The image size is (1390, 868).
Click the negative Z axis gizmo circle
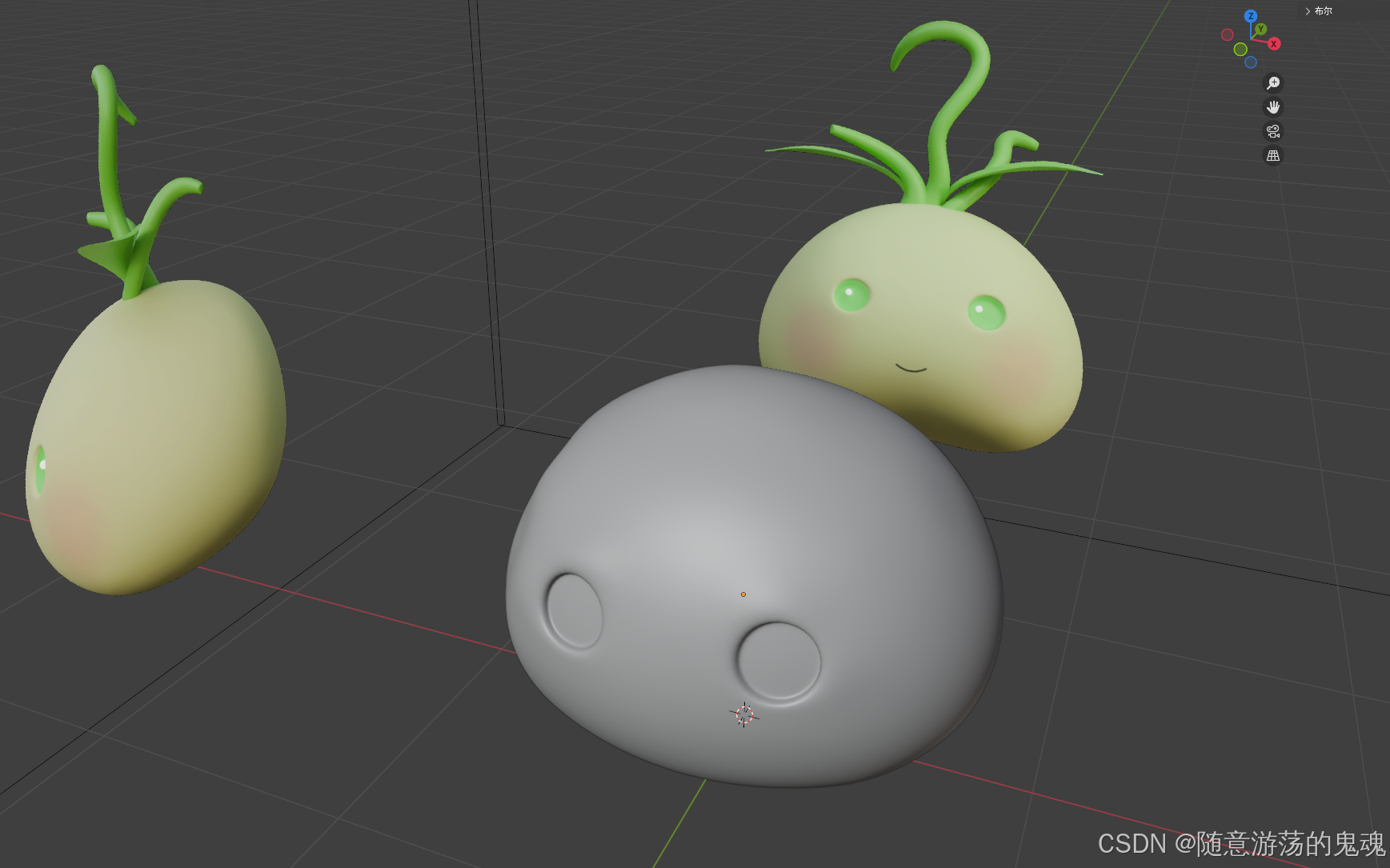click(x=1251, y=62)
